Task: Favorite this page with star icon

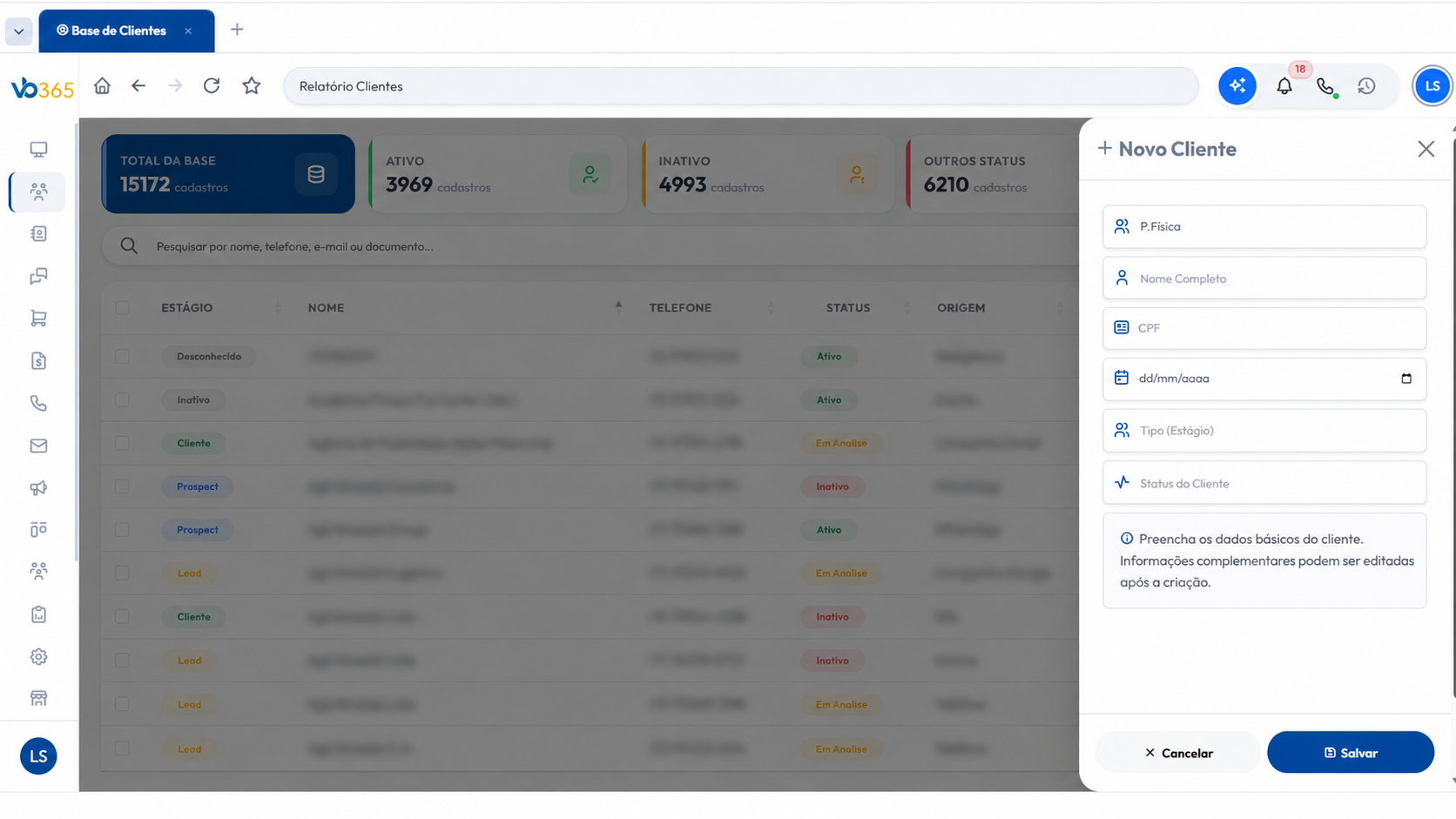Action: point(252,85)
